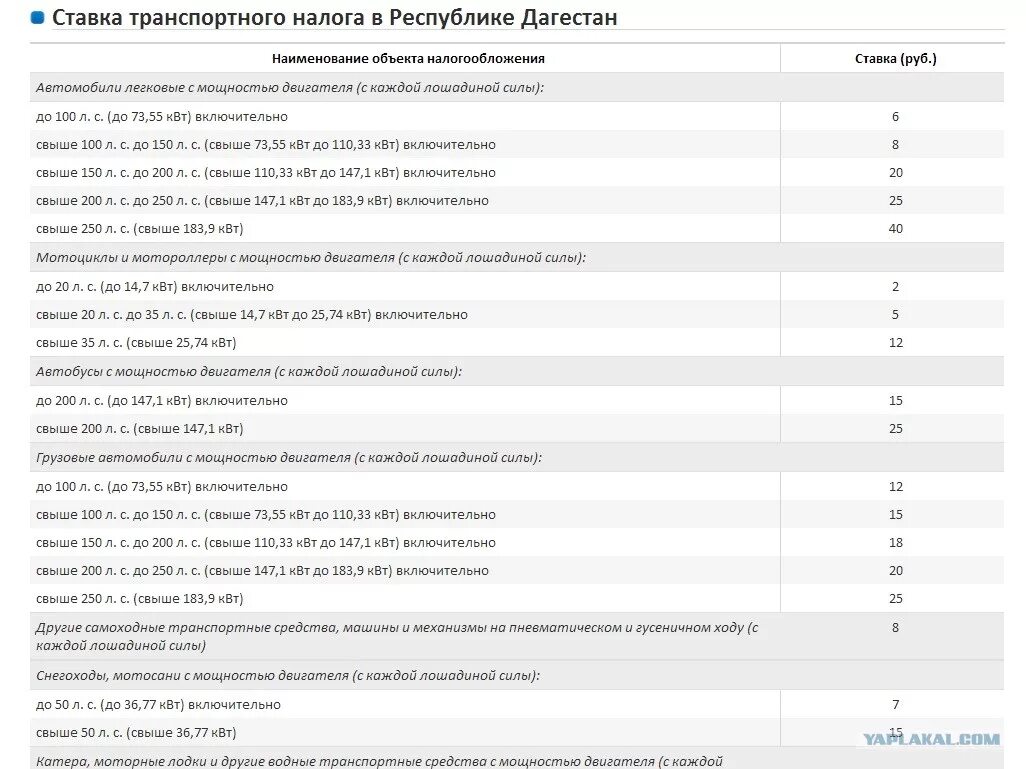Select section row 'Грузовые автомобили с мощностью двигателя'
Viewport: 1026px width, 769px height.
click(517, 457)
